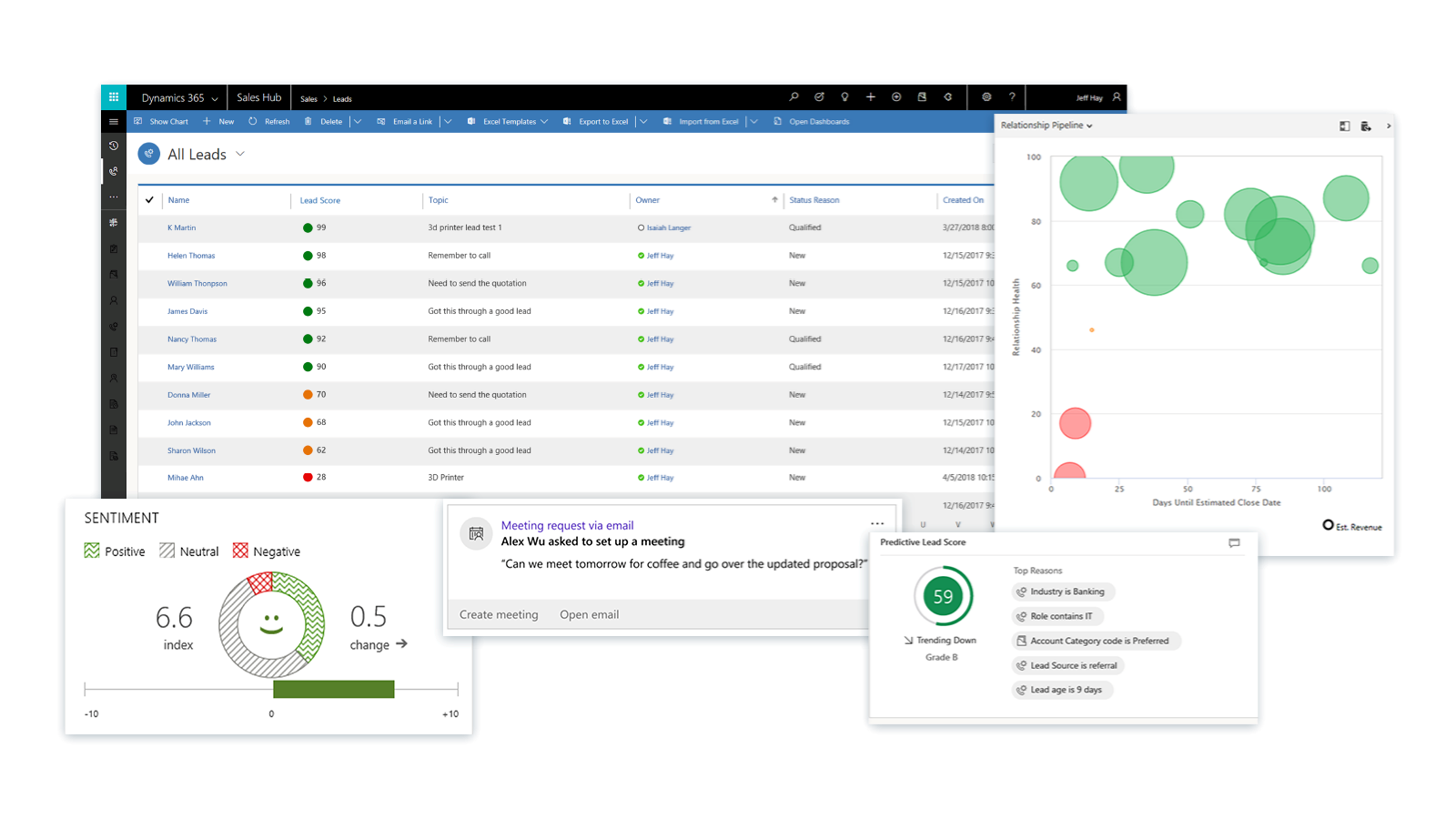Click Lead Source is referral reason chip
Screen dimensions: 1456x819
(x=1067, y=665)
